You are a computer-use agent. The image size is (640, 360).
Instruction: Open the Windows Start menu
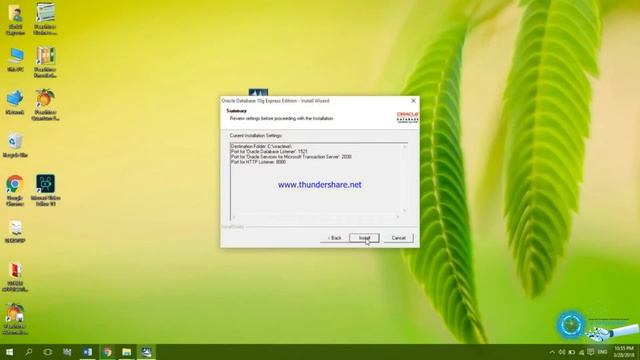point(9,352)
